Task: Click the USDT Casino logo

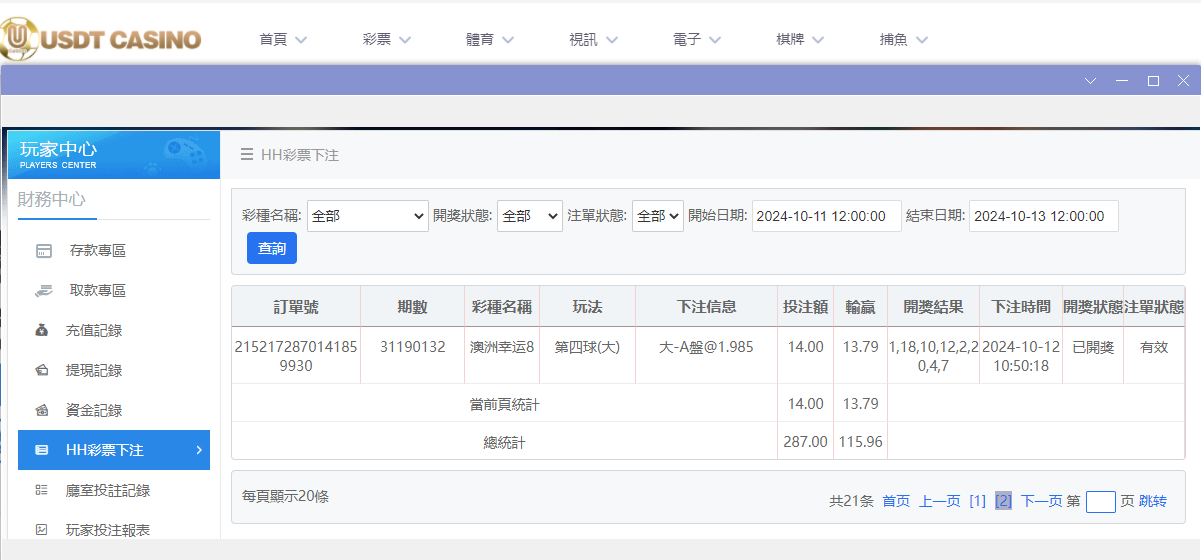Action: pyautogui.click(x=102, y=38)
